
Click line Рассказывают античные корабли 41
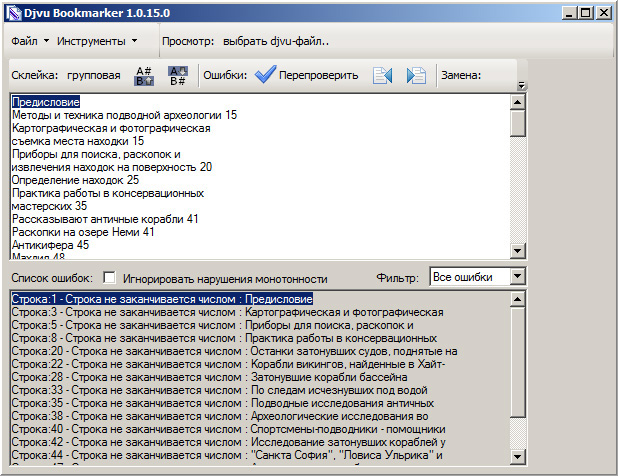pyautogui.click(x=105, y=219)
